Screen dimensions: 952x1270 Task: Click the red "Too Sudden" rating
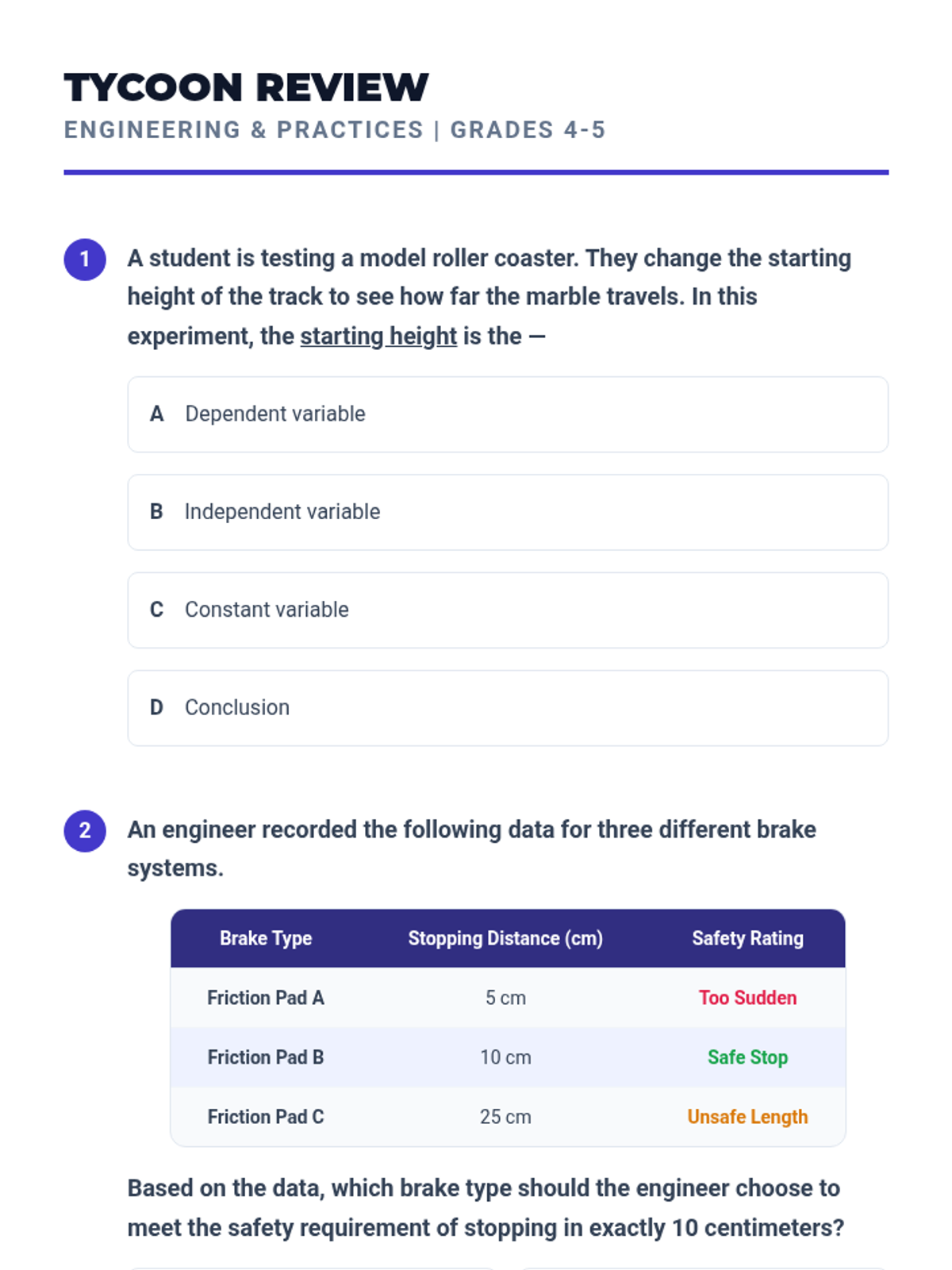point(747,998)
